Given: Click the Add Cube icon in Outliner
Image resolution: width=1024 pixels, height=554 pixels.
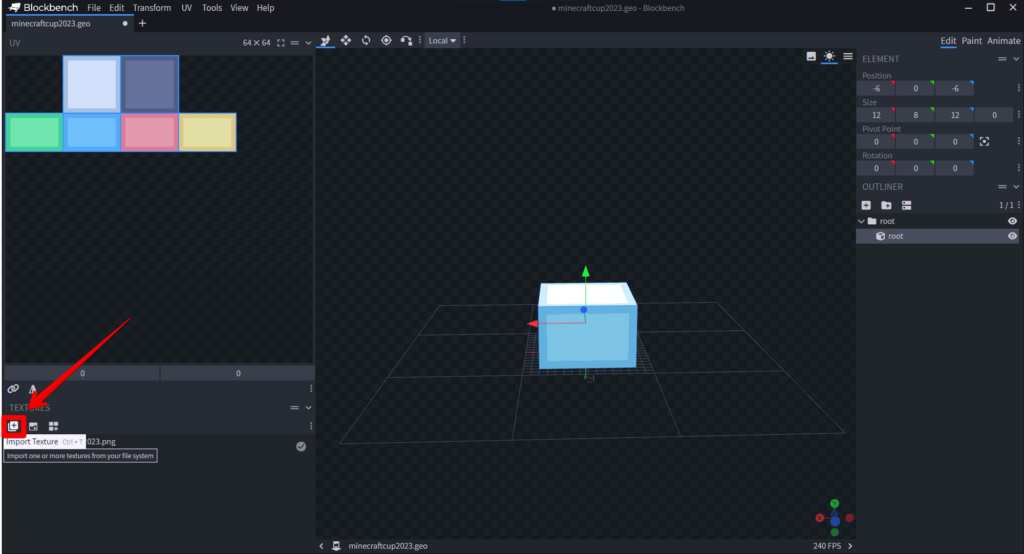Looking at the screenshot, I should (866, 205).
